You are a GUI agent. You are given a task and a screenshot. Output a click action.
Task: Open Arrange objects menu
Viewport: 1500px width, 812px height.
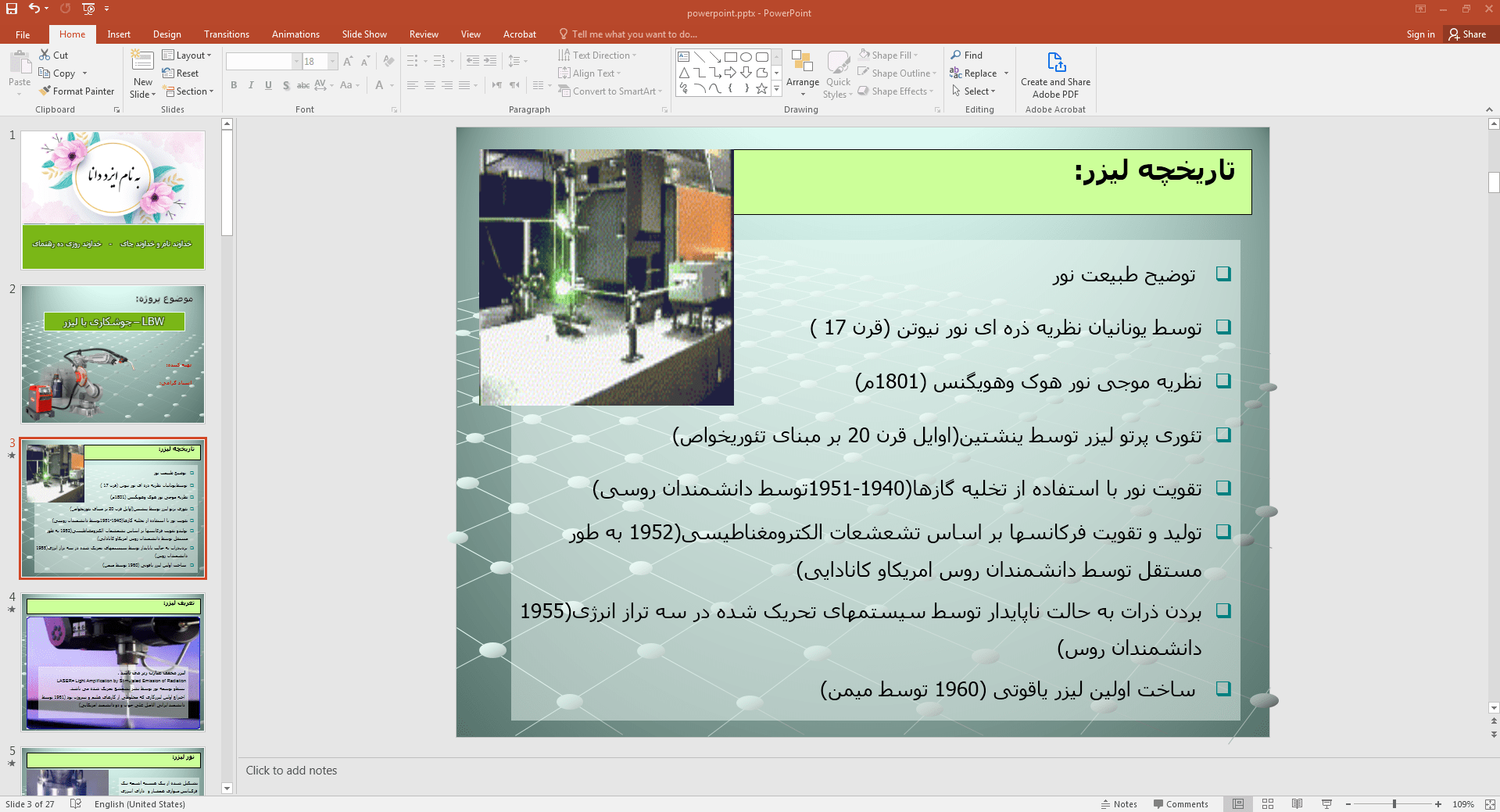pyautogui.click(x=803, y=74)
